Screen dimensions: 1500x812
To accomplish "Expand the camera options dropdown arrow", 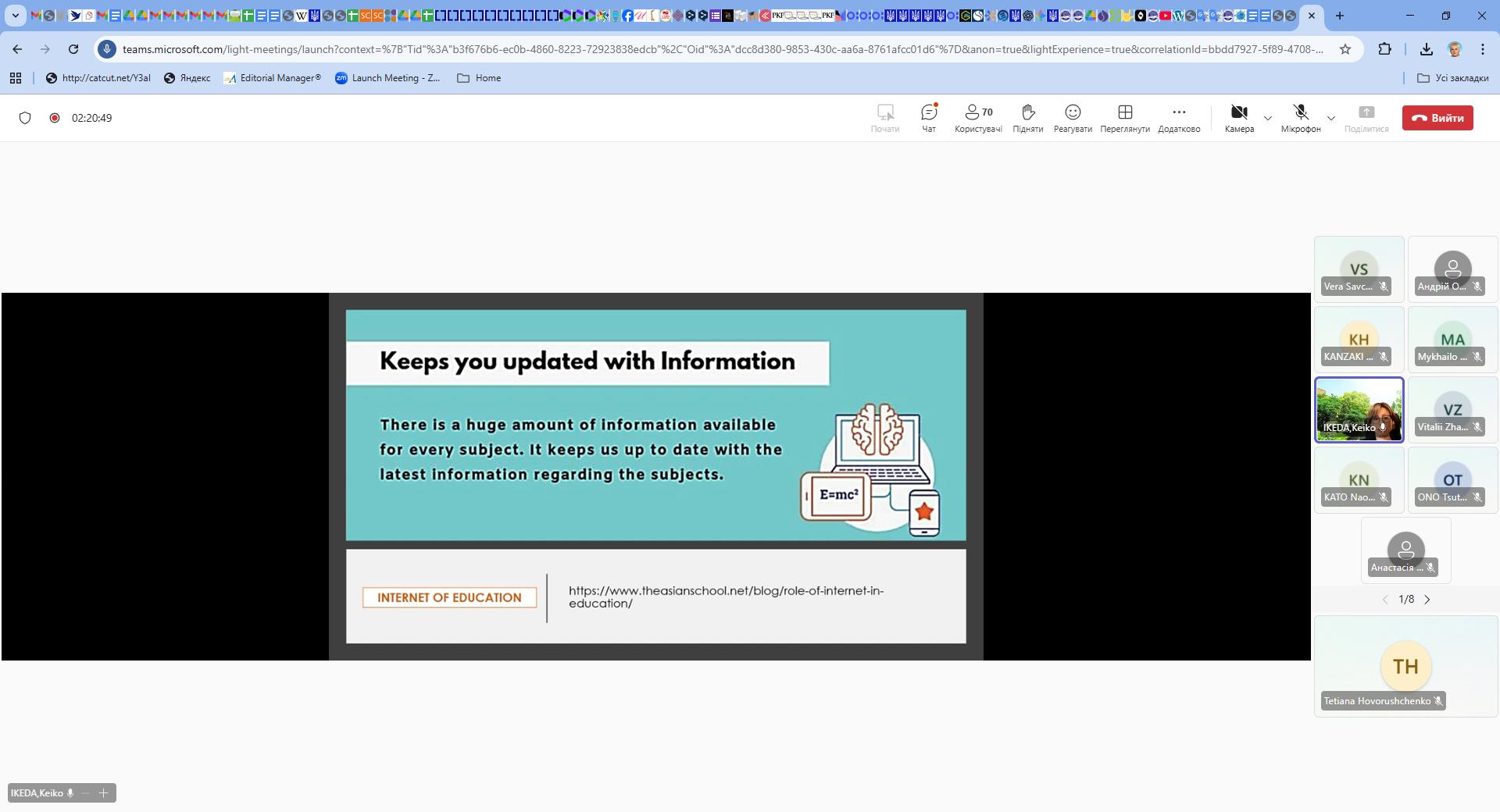I will pyautogui.click(x=1268, y=119).
